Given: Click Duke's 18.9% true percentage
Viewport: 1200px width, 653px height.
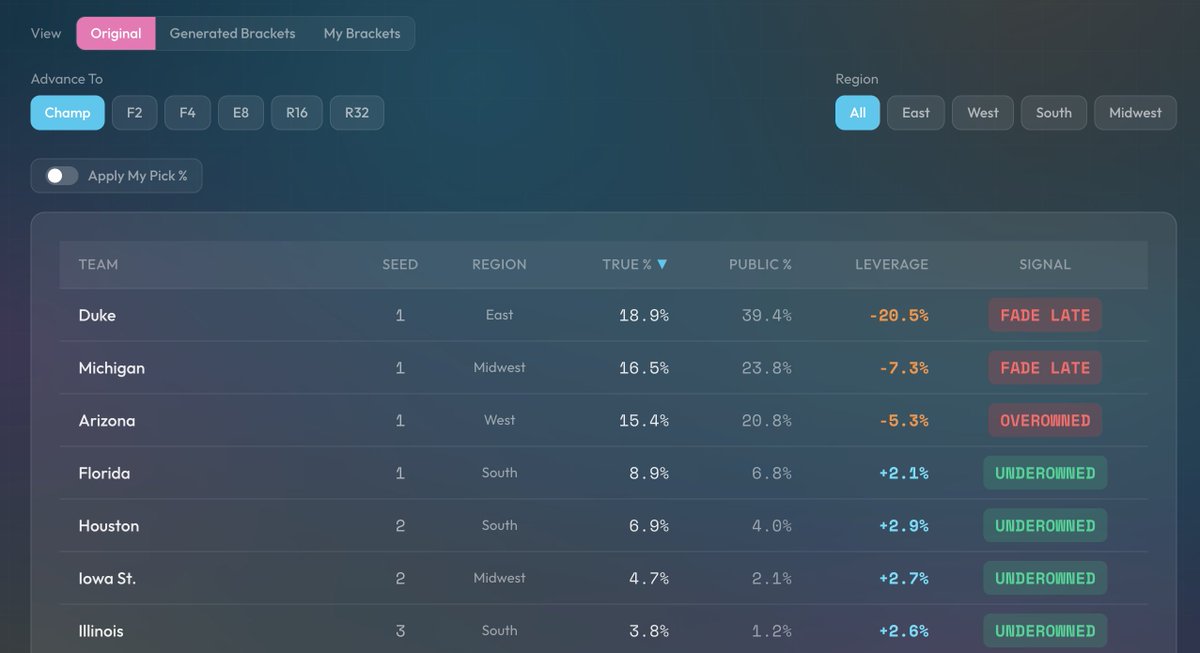Looking at the screenshot, I should click(643, 315).
